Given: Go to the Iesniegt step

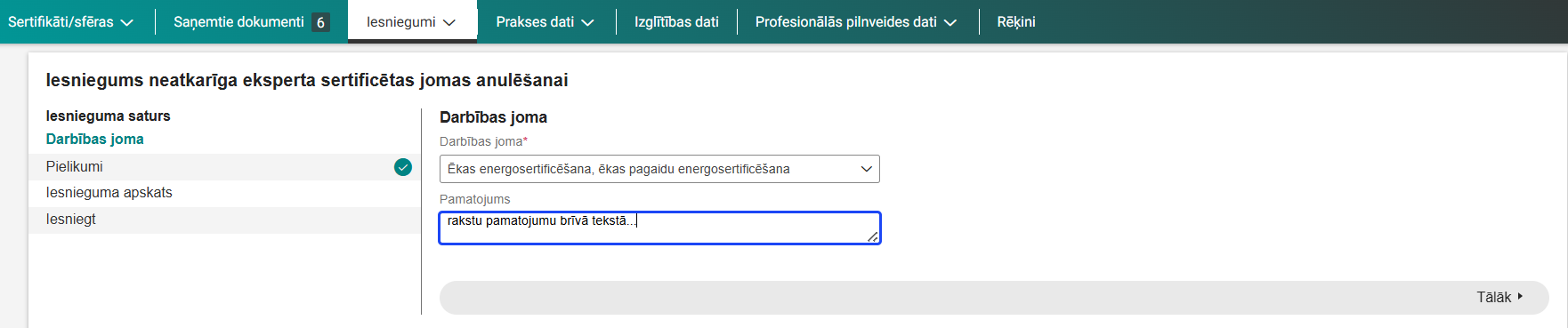Looking at the screenshot, I should (x=224, y=220).
